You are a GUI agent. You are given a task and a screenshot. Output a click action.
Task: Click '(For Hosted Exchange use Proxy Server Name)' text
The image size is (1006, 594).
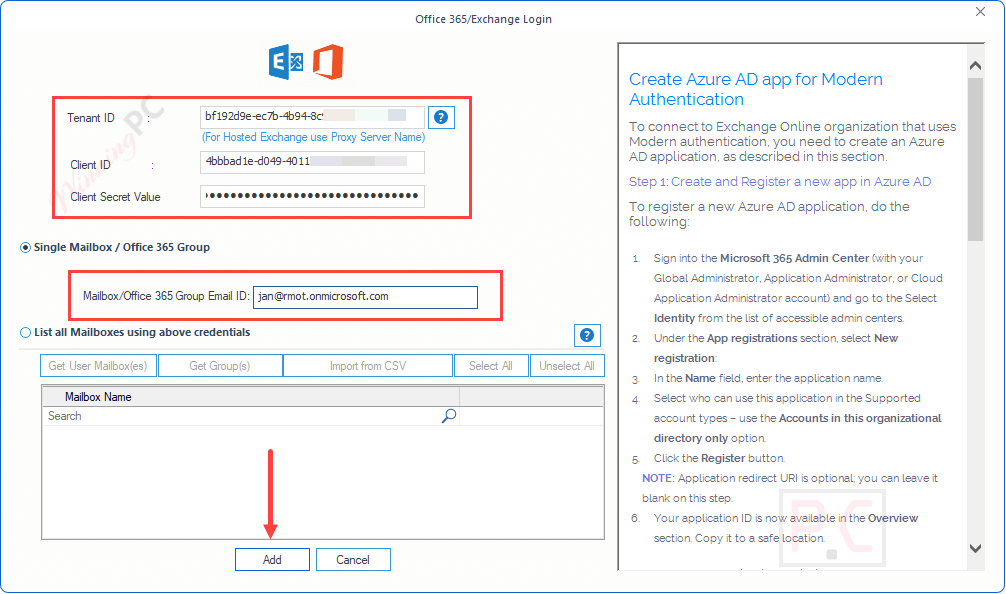(x=313, y=137)
